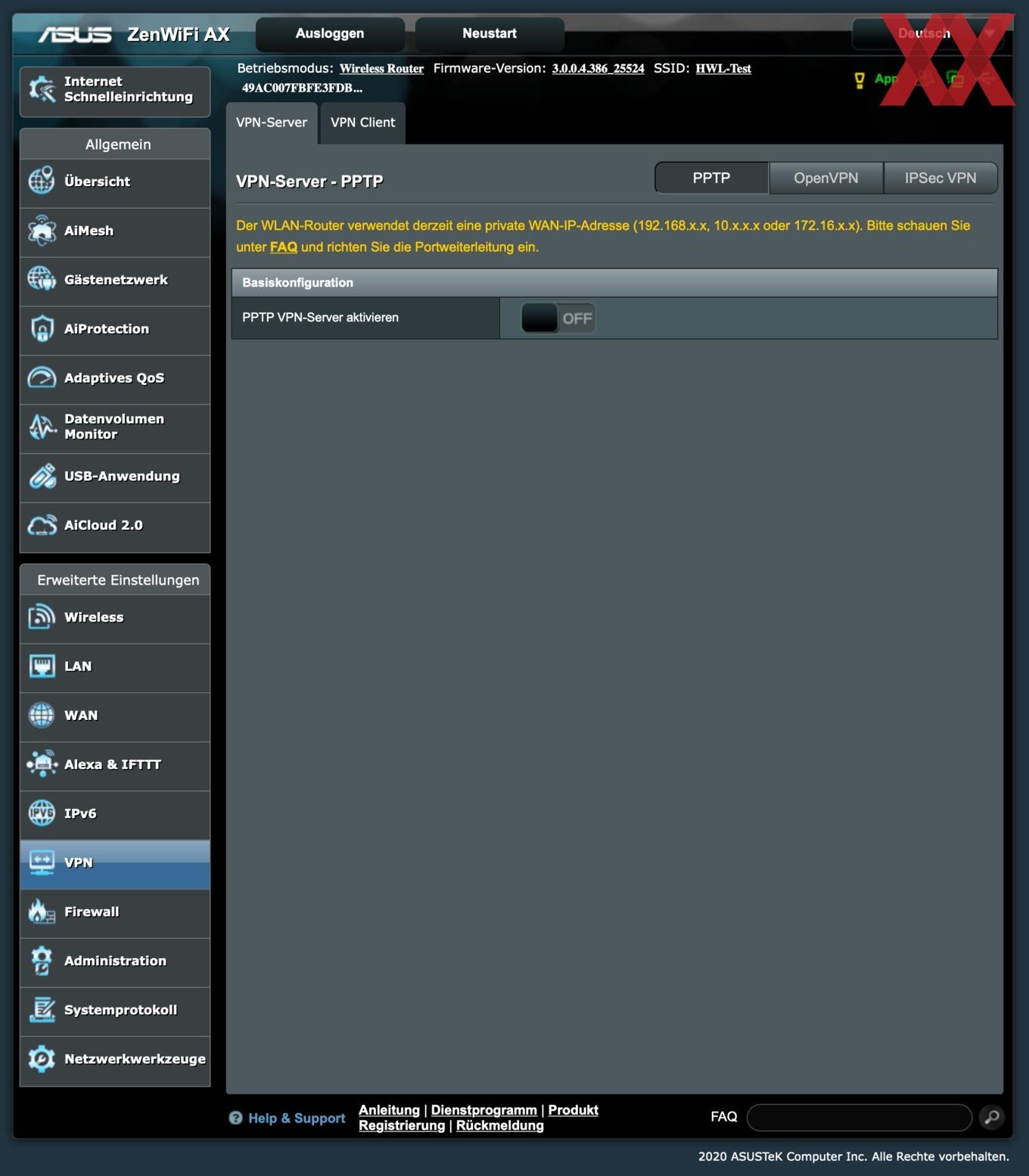
Task: Click the Netzwerkwerkzeuge gear icon
Action: (42, 1059)
